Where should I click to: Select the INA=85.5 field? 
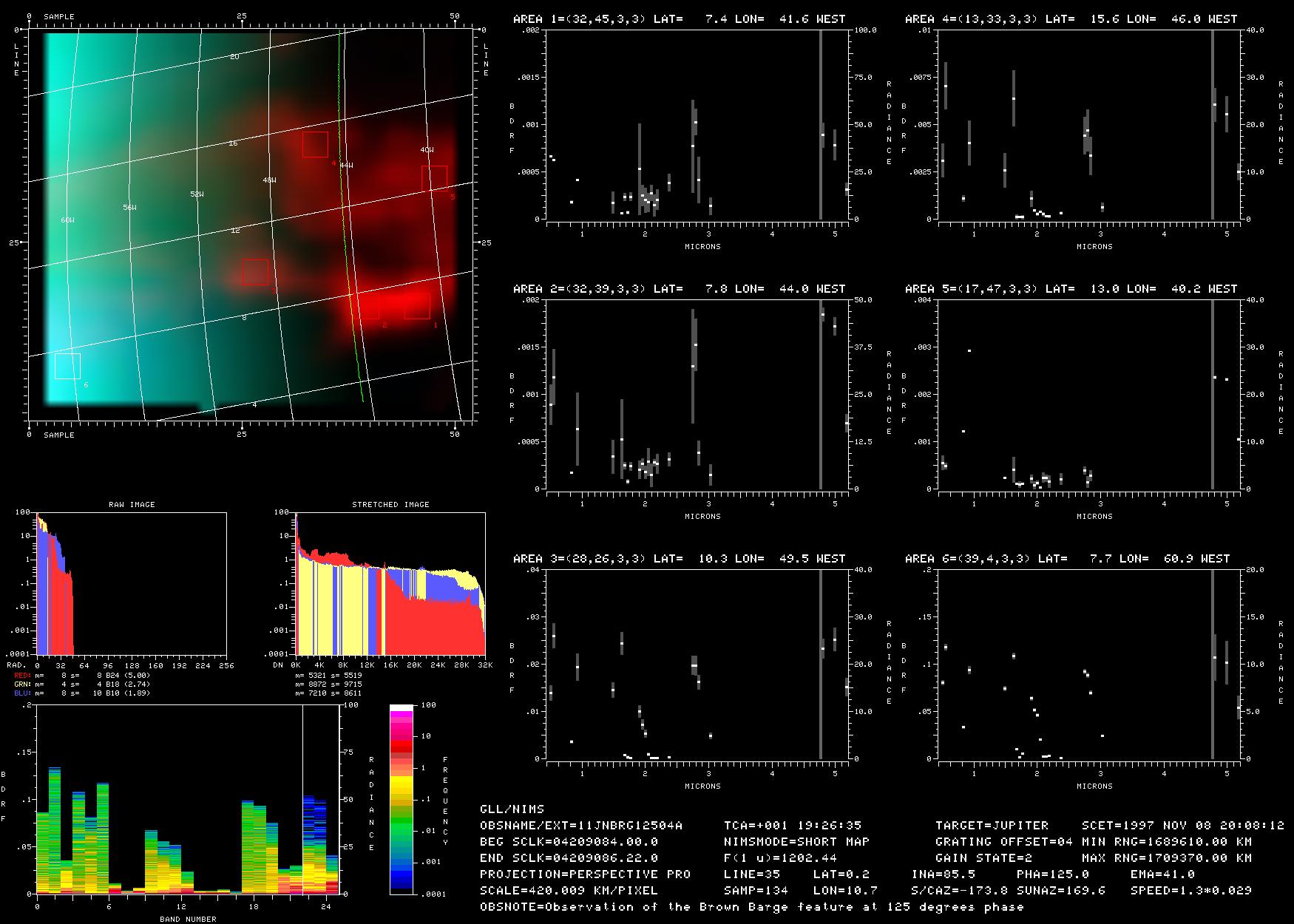point(943,874)
